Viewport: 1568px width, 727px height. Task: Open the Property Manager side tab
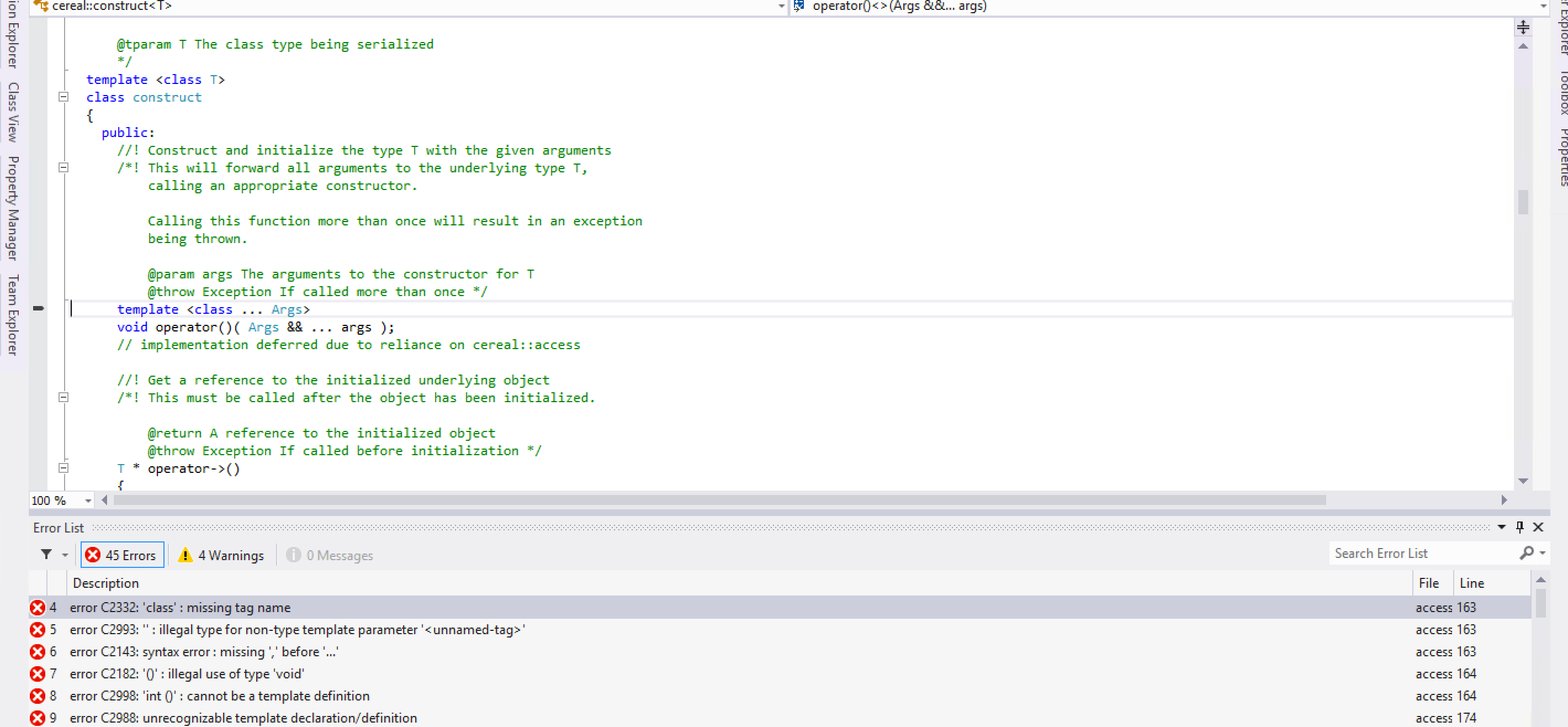point(12,208)
